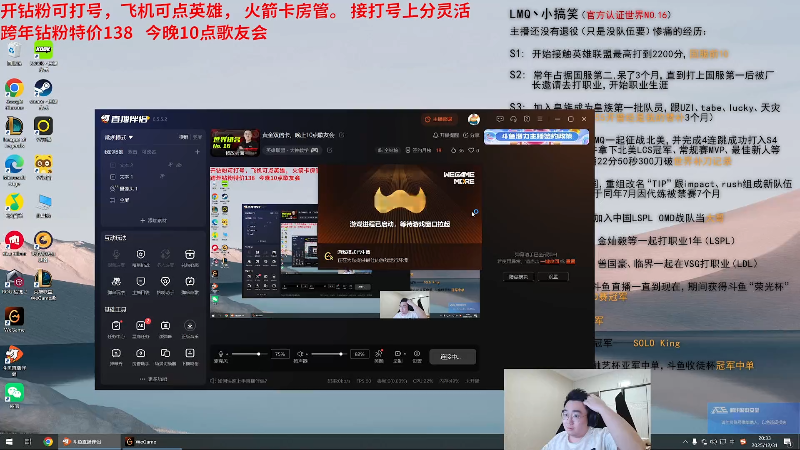Open the 美颜 beauty filter icon
The width and height of the screenshot is (800, 450).
(379, 354)
